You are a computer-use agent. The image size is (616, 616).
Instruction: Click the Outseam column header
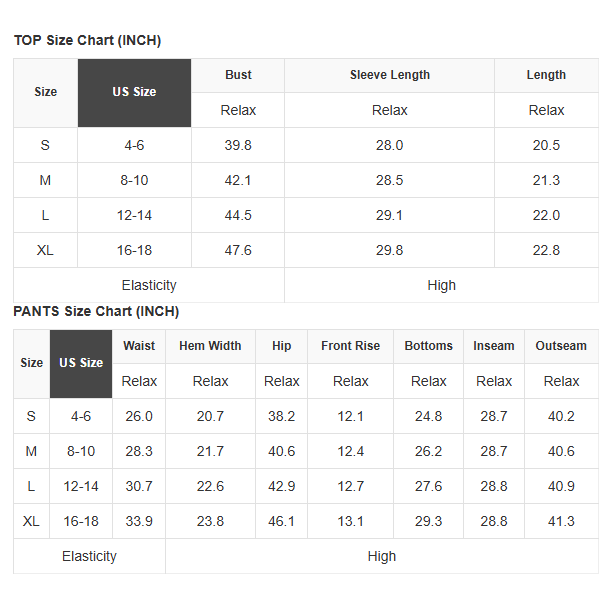561,346
